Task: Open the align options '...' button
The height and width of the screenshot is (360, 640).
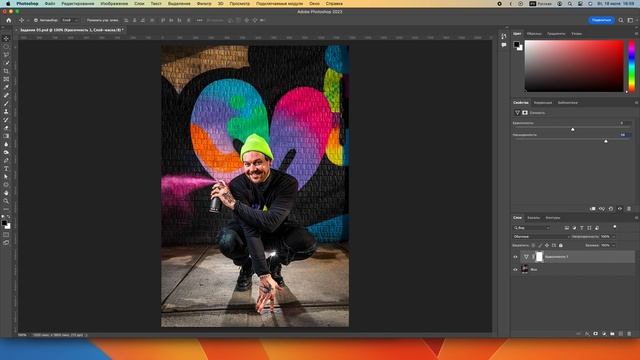Action: coord(200,20)
